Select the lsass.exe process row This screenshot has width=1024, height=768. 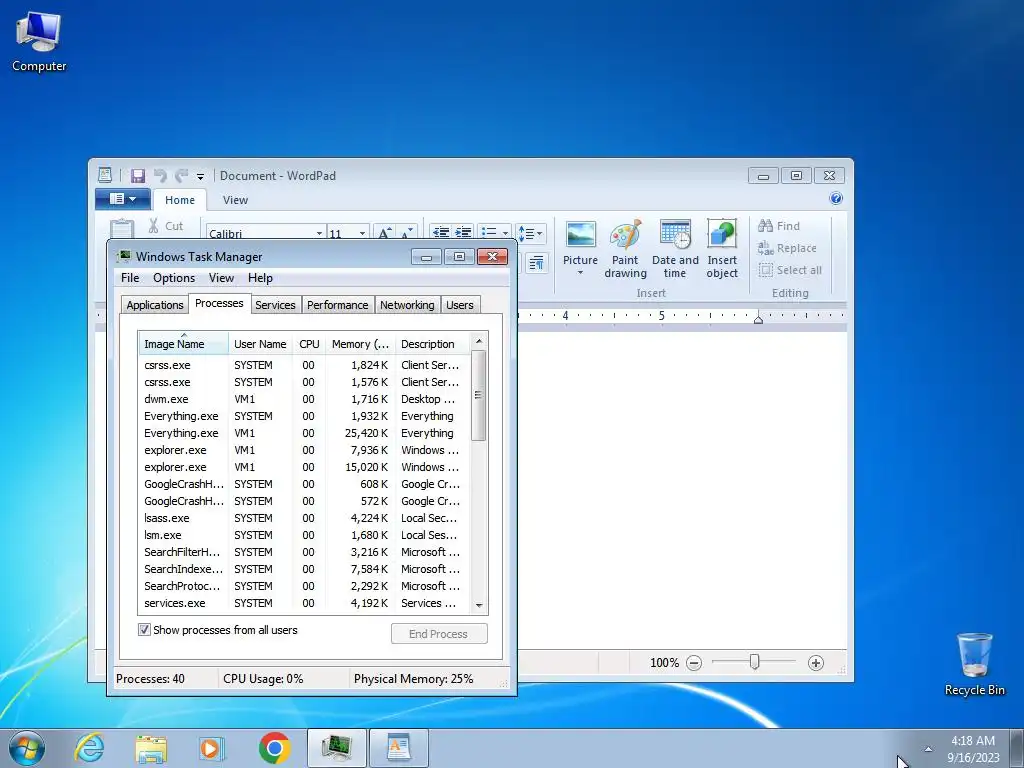coord(304,518)
